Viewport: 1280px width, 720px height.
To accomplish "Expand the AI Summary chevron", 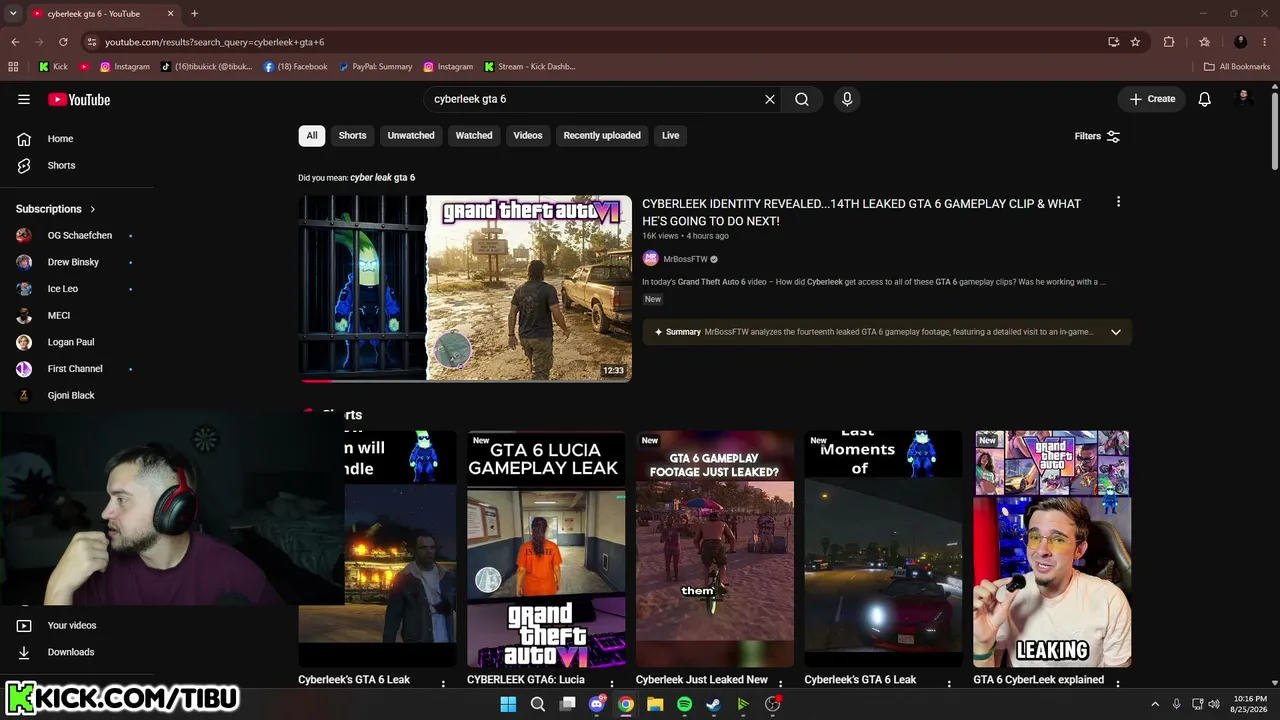I will click(1116, 332).
